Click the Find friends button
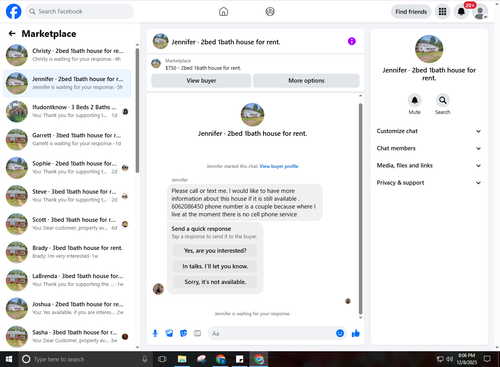 (411, 12)
